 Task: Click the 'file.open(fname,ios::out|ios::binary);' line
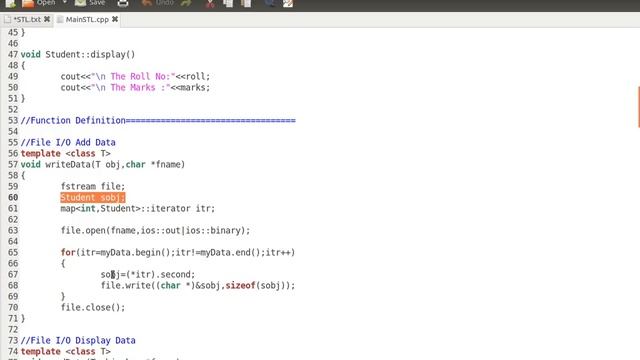point(155,231)
